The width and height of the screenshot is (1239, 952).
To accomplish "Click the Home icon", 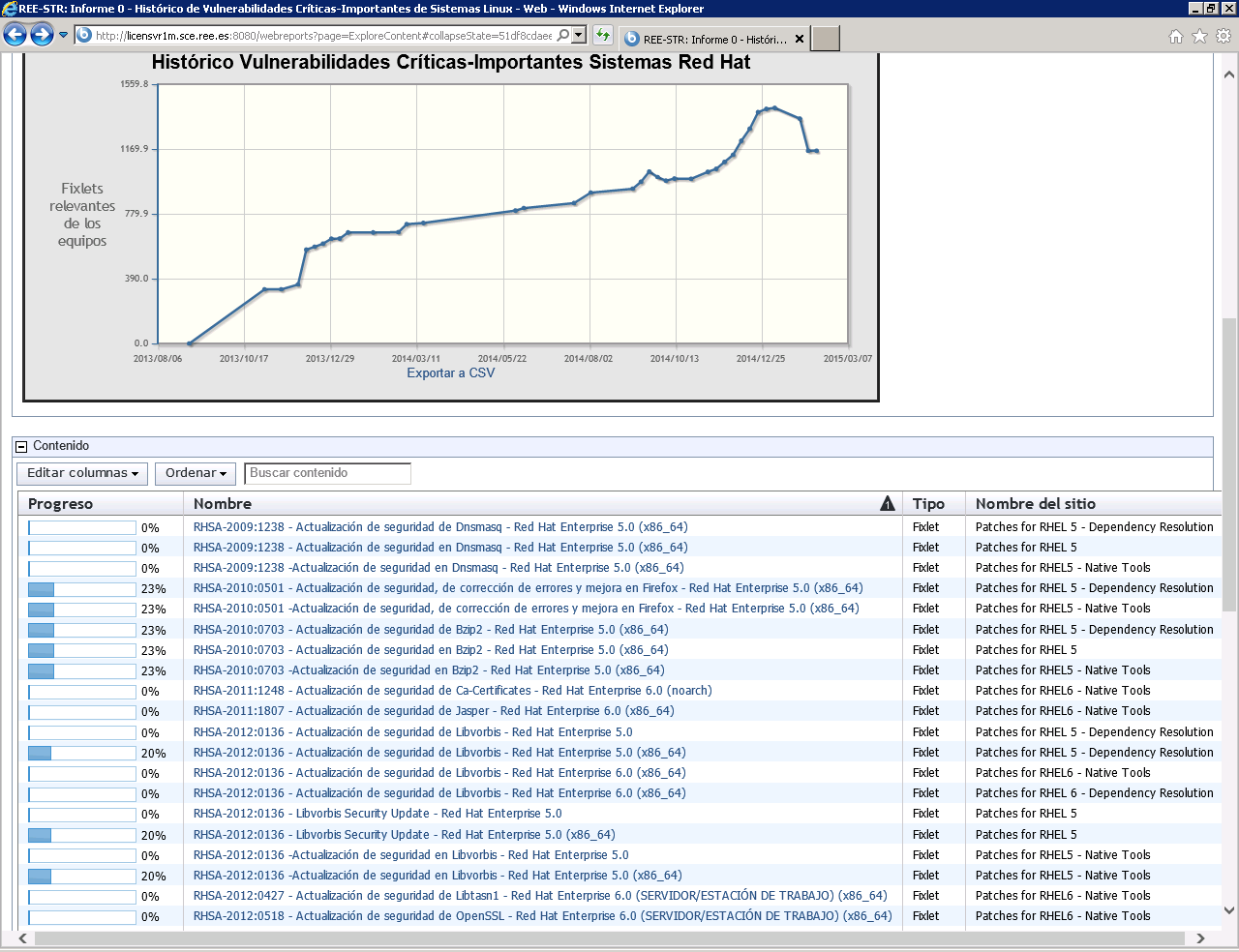I will [1176, 37].
